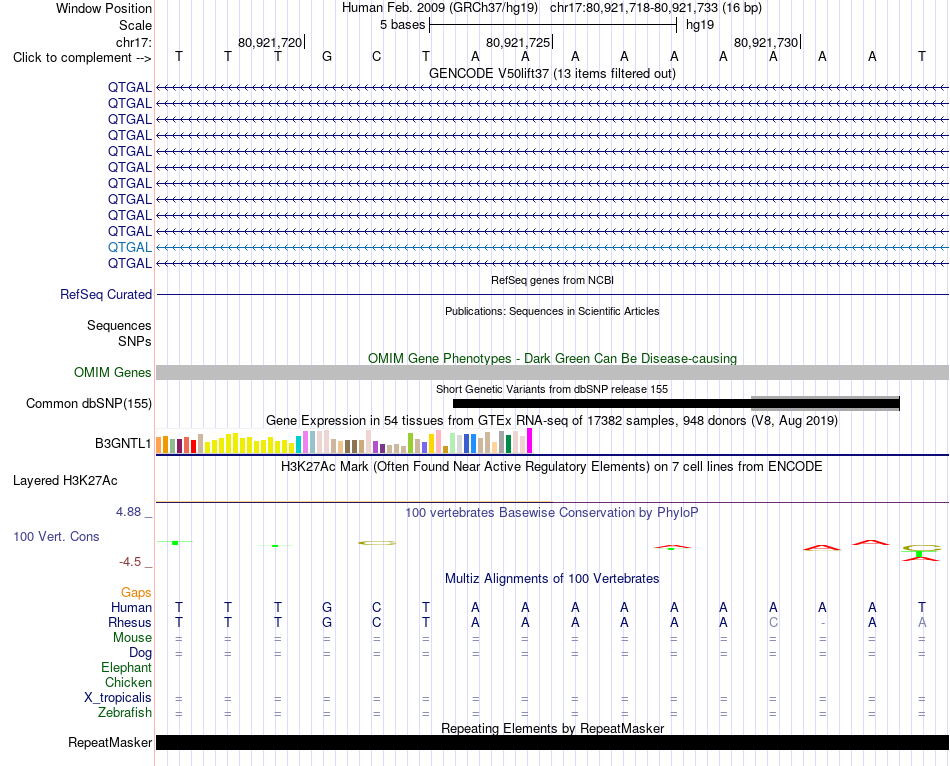Click the OMIM Genes track label
Screen dimensions: 950x766
[x=113, y=372]
